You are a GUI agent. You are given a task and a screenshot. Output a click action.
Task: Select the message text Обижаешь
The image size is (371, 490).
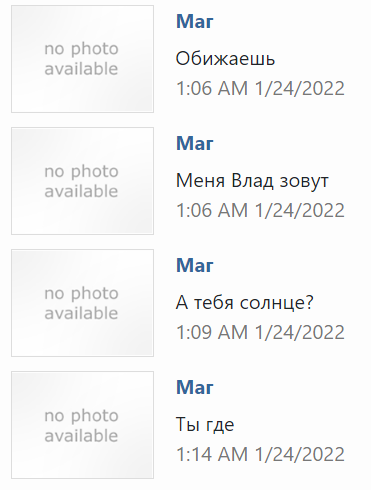pos(225,59)
